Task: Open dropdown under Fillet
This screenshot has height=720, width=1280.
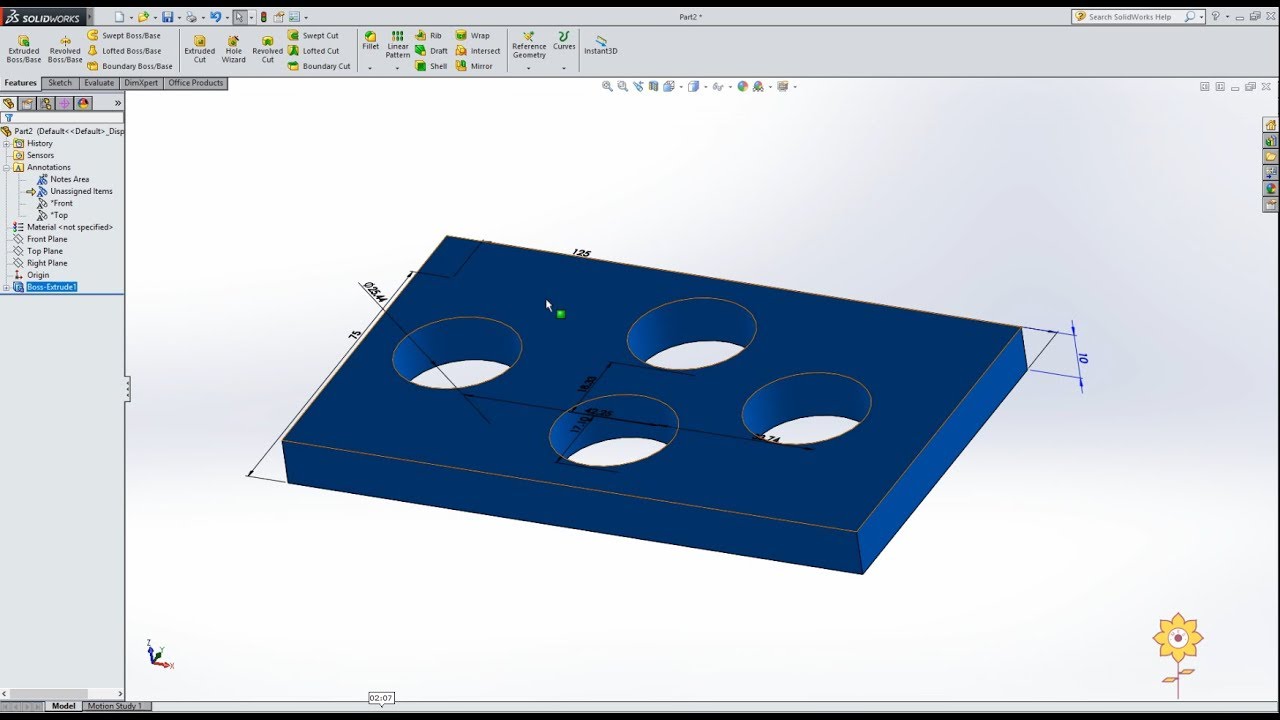Action: [370, 68]
